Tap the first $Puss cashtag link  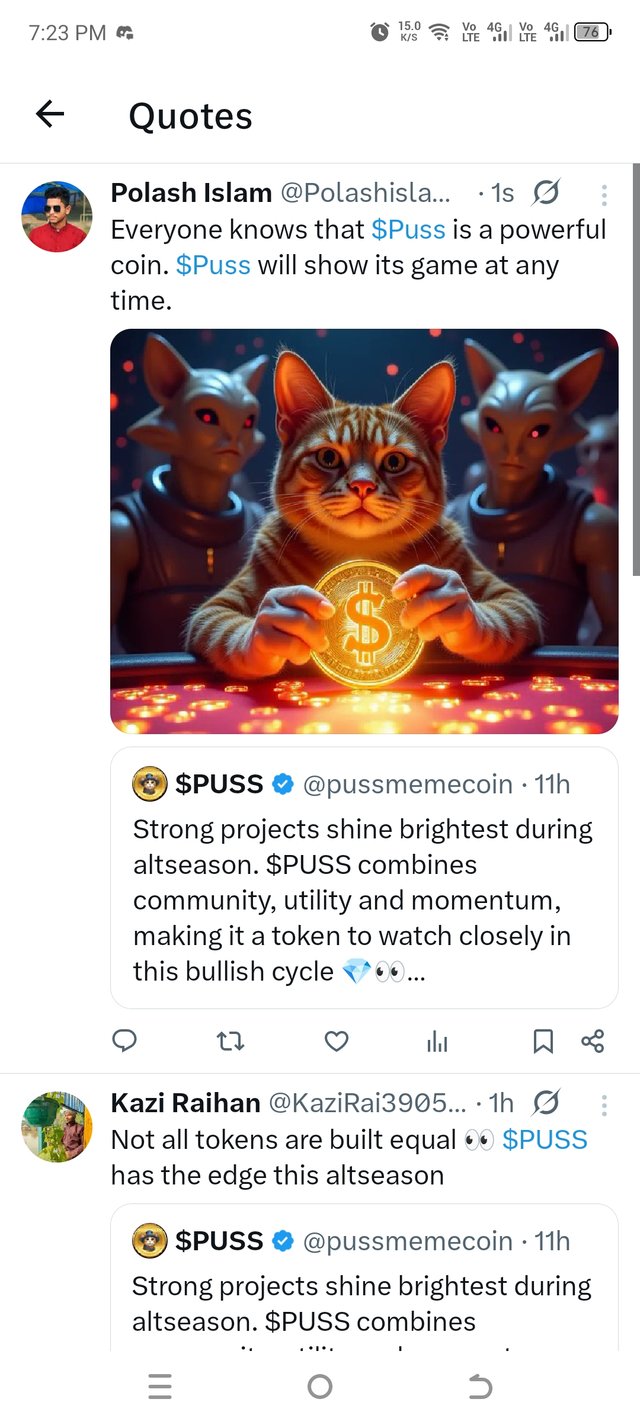(x=408, y=229)
